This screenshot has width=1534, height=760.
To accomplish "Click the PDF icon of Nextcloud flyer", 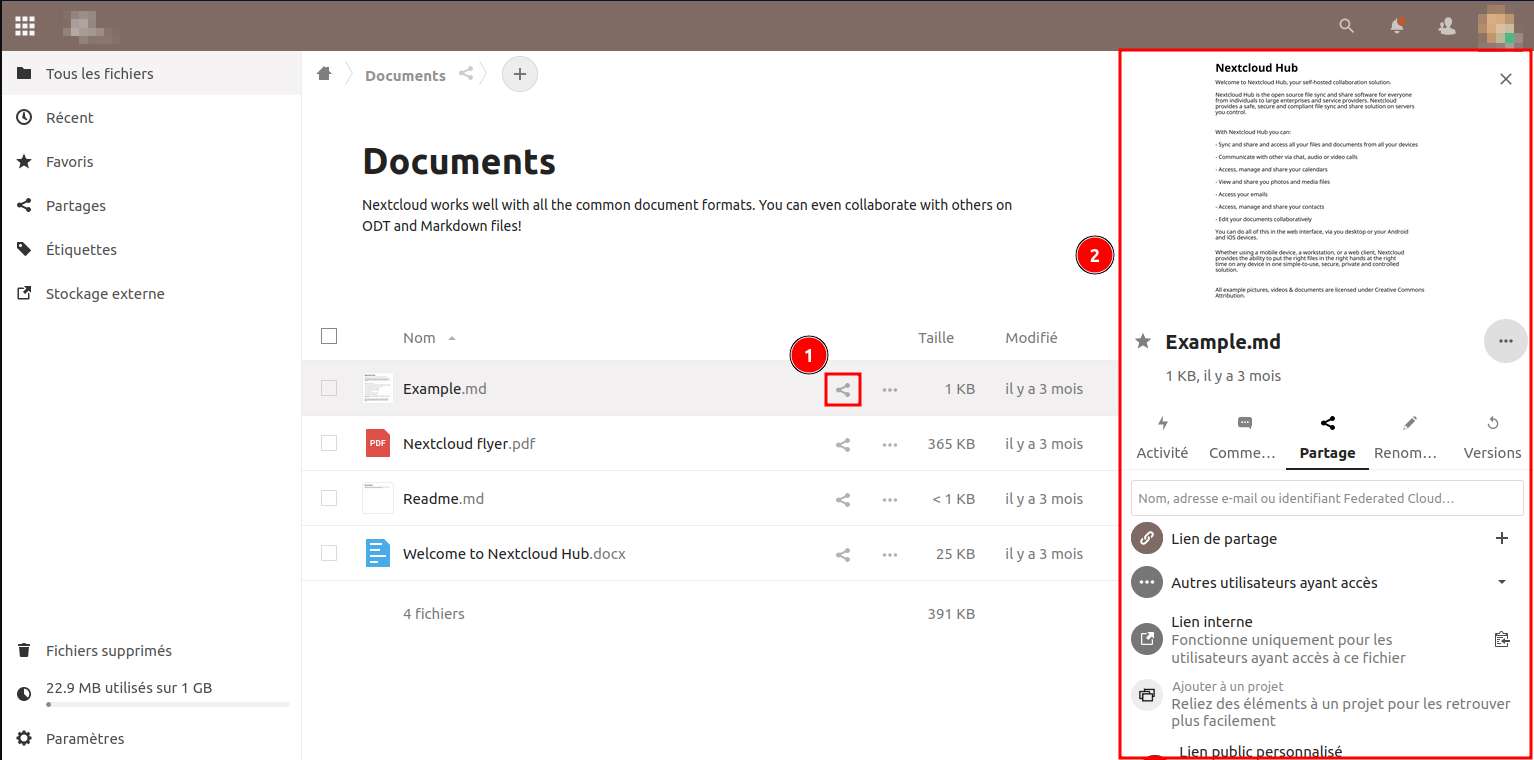I will [x=378, y=443].
